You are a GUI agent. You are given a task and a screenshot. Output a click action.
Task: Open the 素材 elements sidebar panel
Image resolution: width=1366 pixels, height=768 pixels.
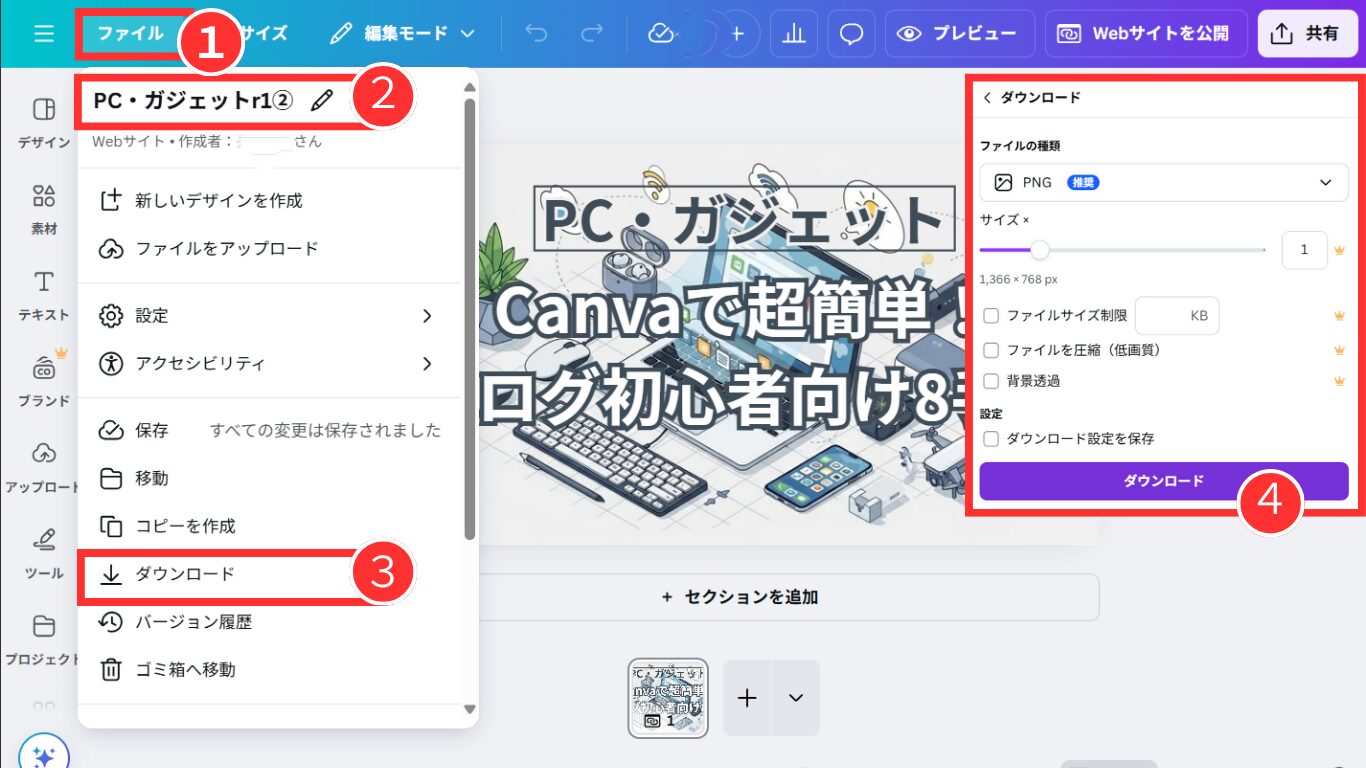click(x=43, y=209)
